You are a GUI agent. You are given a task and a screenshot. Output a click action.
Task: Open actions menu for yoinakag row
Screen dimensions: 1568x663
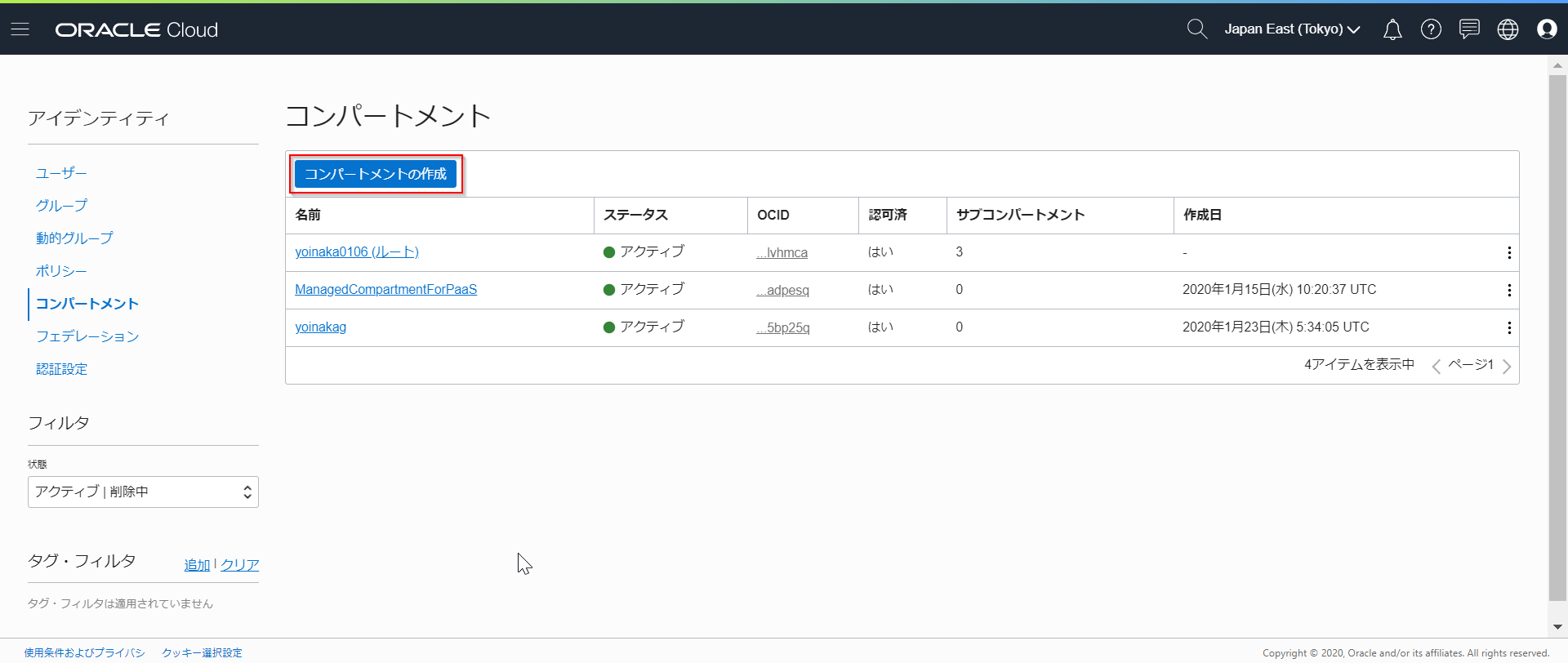click(x=1508, y=327)
